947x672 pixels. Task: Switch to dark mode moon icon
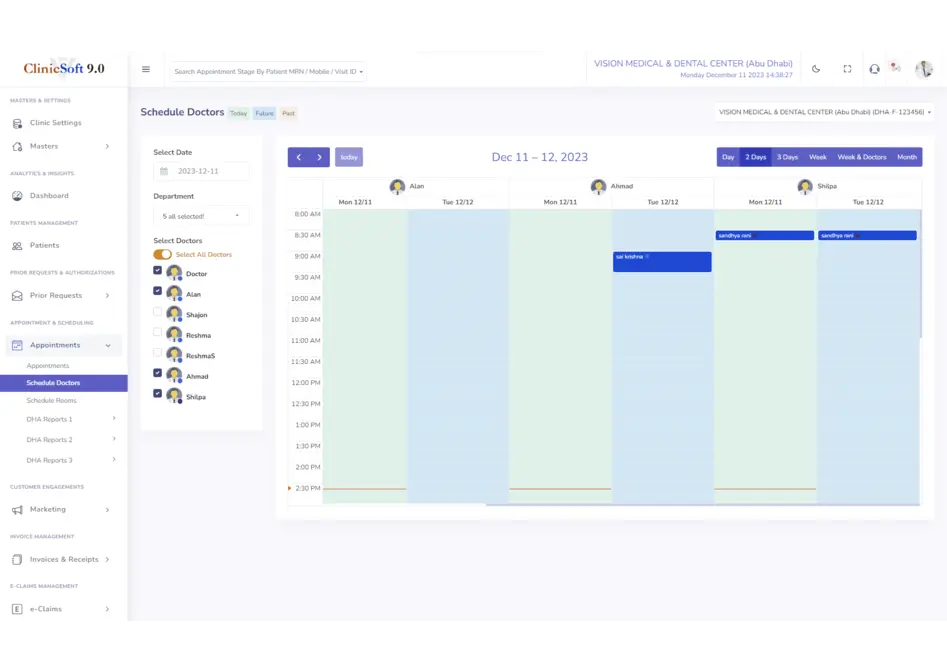pyautogui.click(x=816, y=69)
